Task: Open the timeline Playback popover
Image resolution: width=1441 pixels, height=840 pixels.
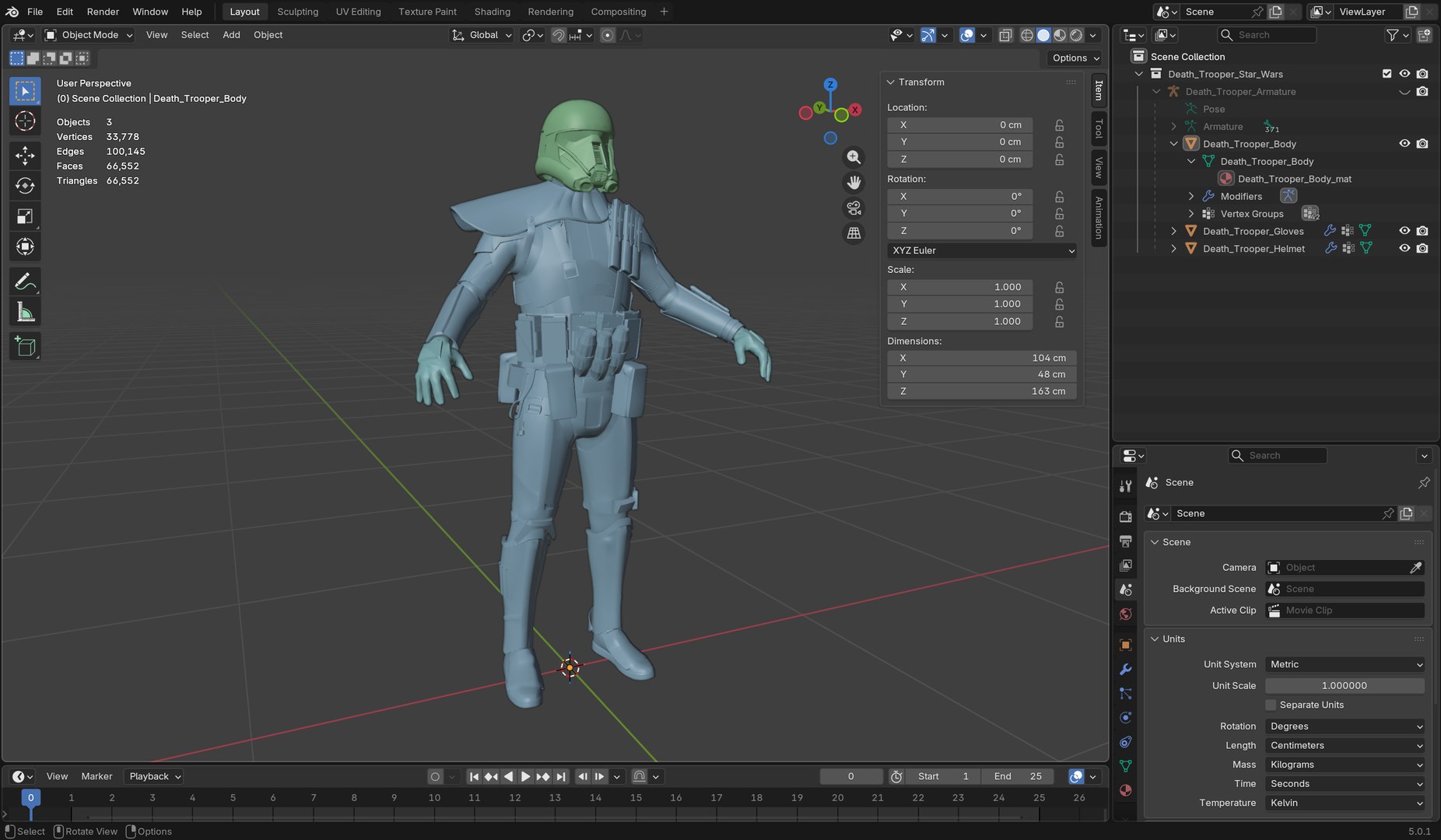Action: tap(154, 776)
